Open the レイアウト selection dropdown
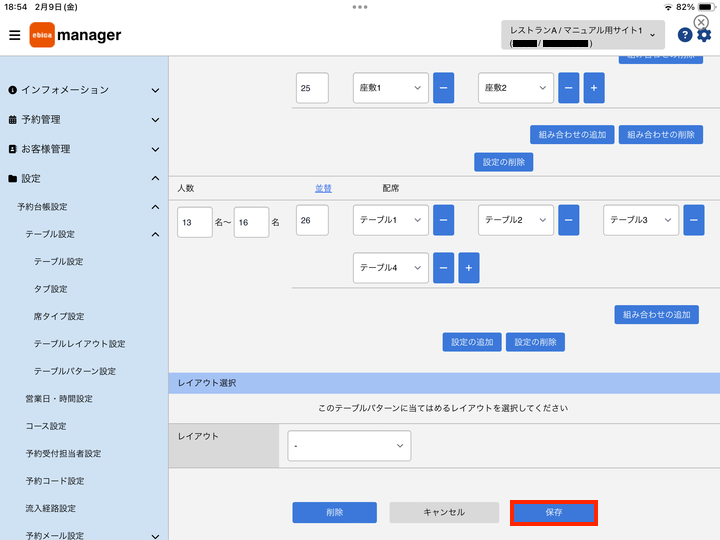This screenshot has width=720, height=540. 349,445
